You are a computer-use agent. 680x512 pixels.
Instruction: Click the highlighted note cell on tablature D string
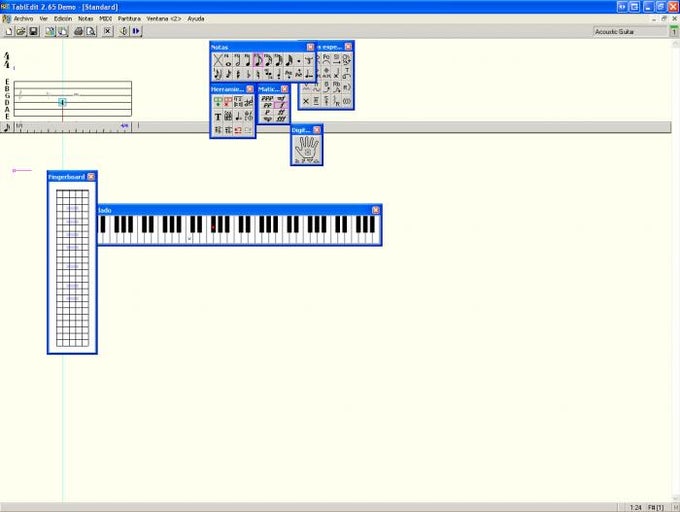tap(62, 102)
